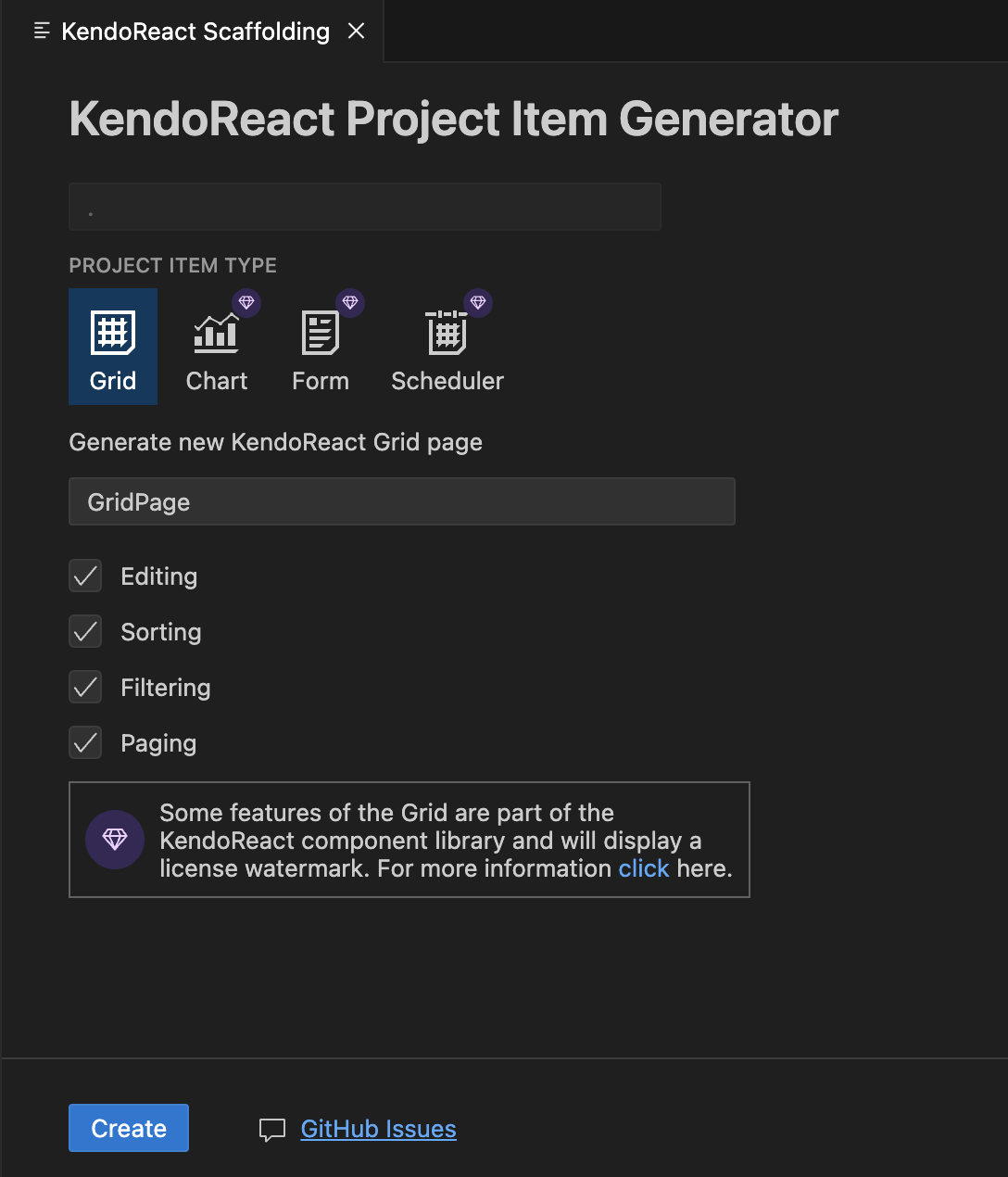The width and height of the screenshot is (1008, 1177).
Task: Click the lines icon in the Scaffolding tab
Action: (42, 32)
